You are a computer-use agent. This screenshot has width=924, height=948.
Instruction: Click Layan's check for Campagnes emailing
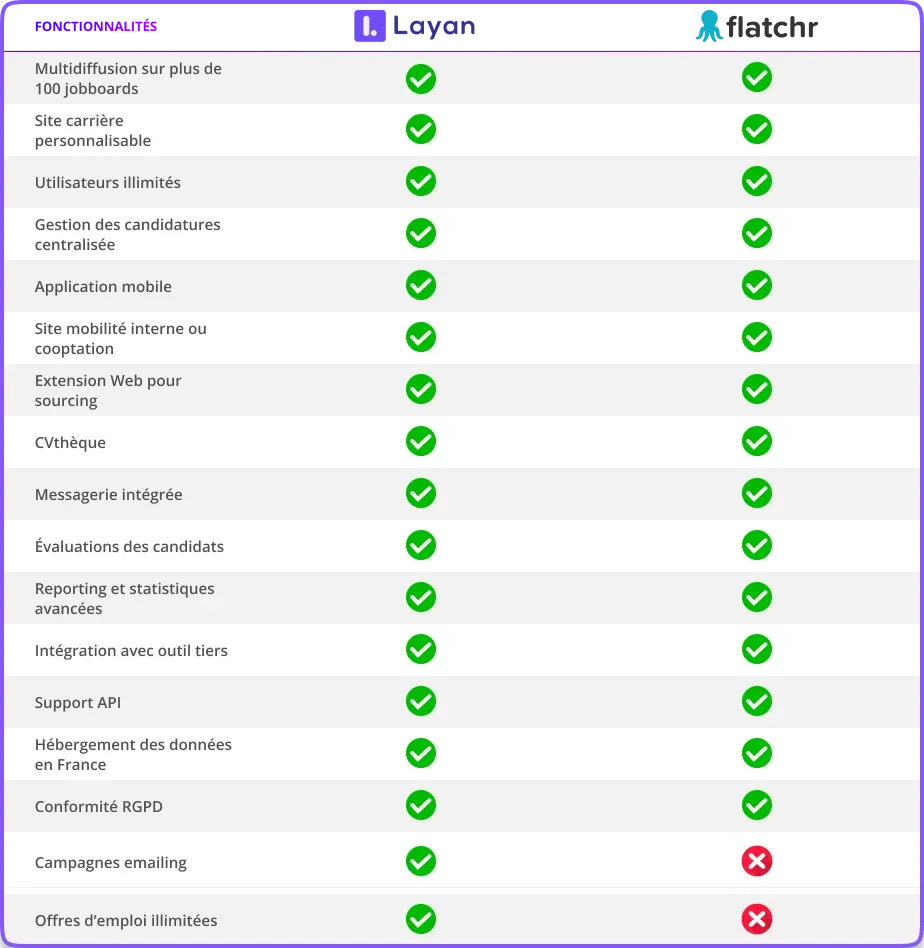(x=421, y=861)
